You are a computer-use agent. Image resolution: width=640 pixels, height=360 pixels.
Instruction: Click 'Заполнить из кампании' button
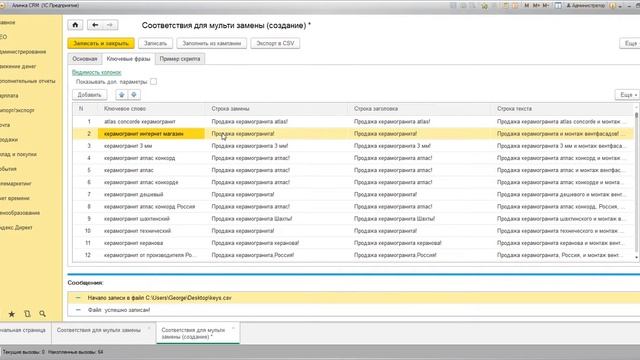[x=211, y=43]
